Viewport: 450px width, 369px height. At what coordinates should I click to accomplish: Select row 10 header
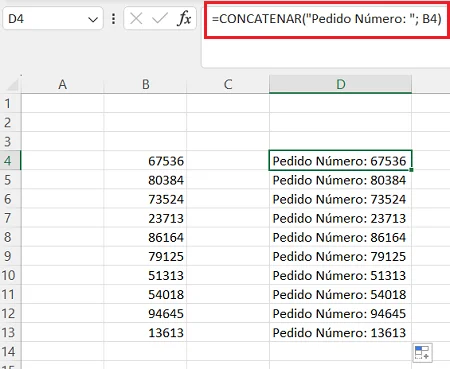(10, 275)
